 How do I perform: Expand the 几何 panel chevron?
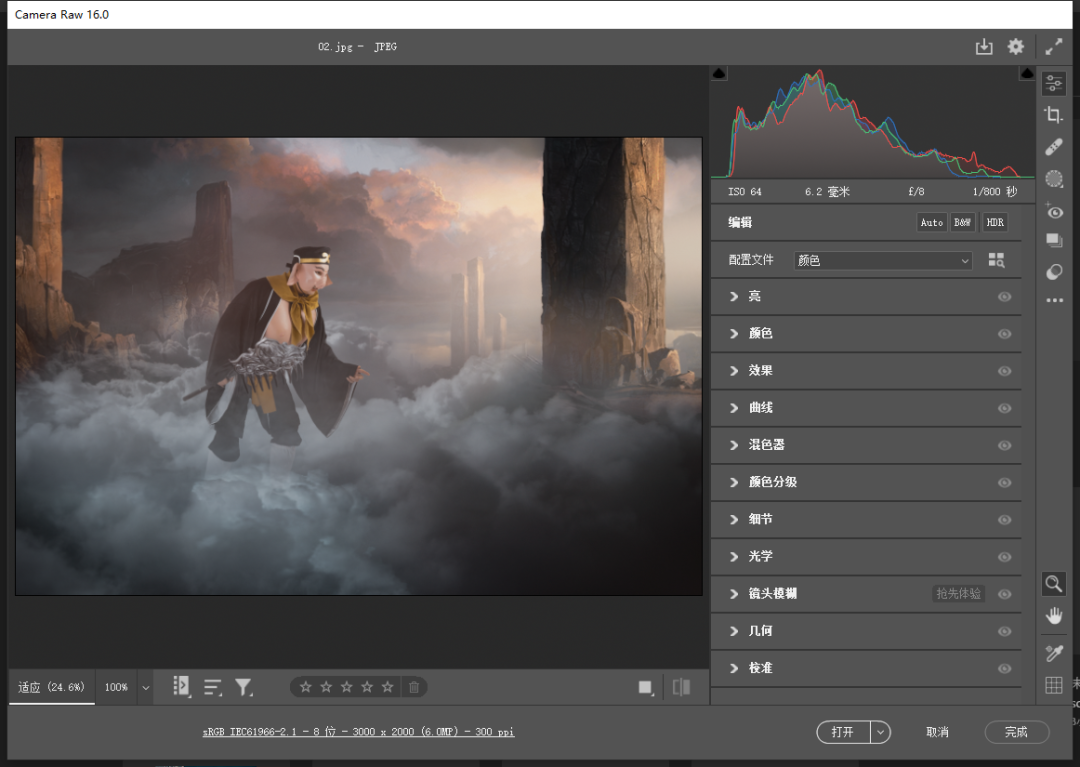(734, 631)
